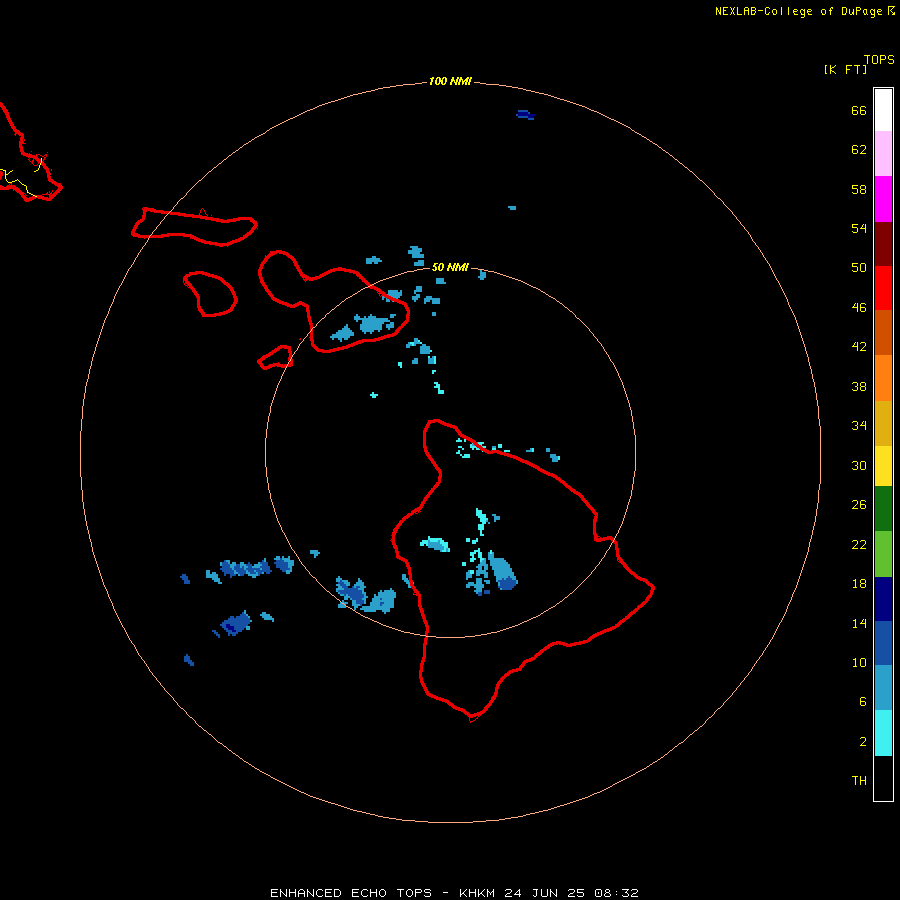The width and height of the screenshot is (900, 900).
Task: Click the NEXLAB-College of DuPage credit text
Action: point(798,11)
